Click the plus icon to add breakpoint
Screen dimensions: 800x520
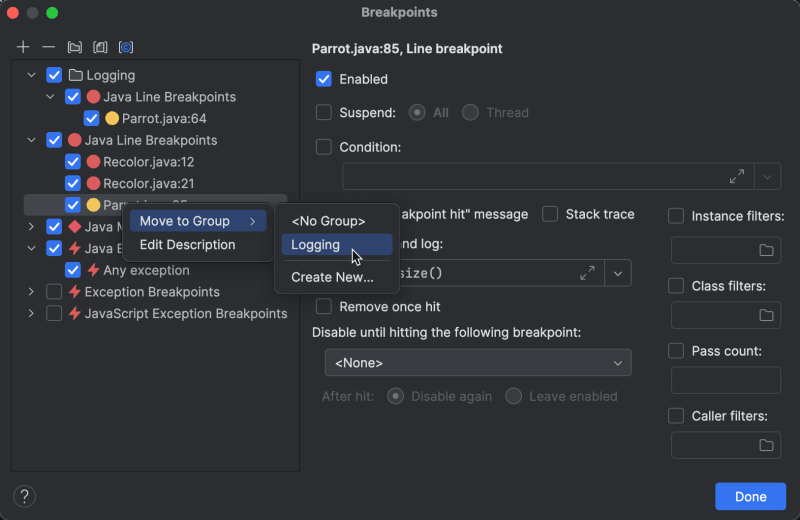click(23, 47)
